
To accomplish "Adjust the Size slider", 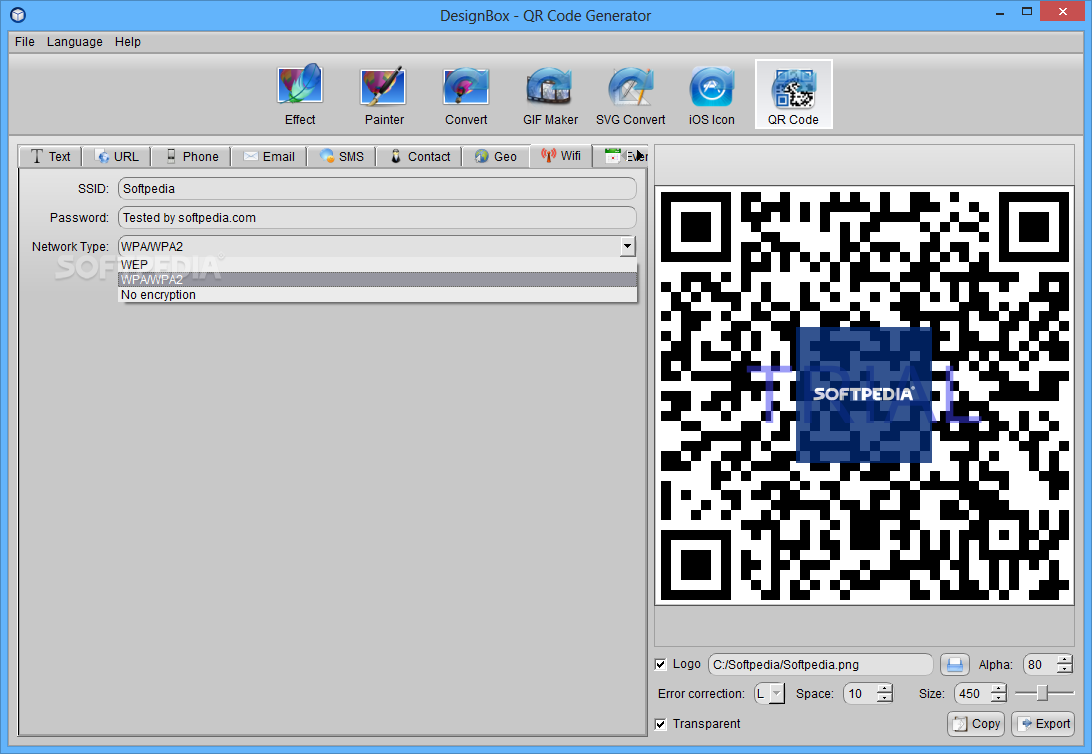I will pos(1043,693).
